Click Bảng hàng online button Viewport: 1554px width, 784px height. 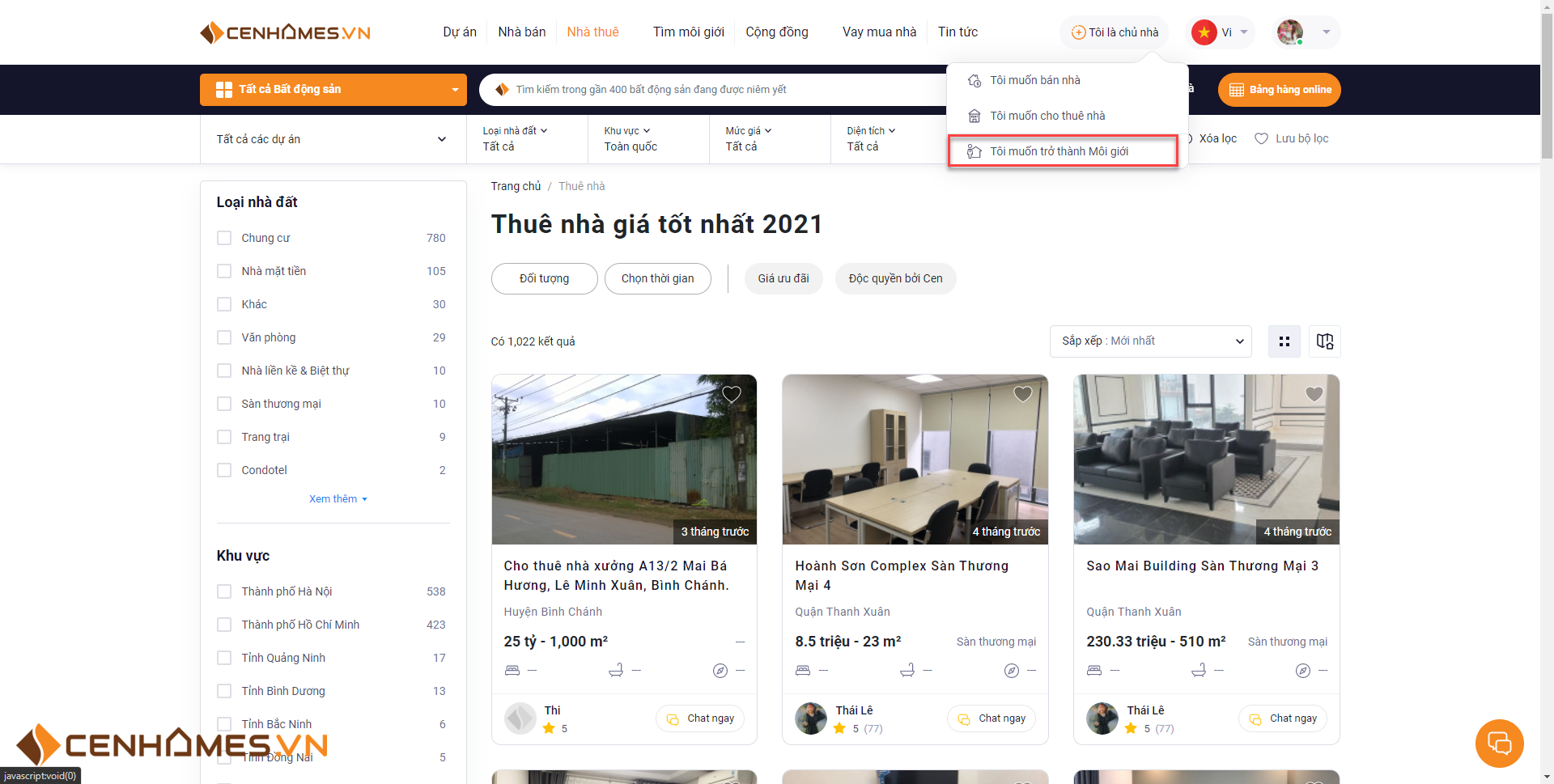click(x=1279, y=90)
